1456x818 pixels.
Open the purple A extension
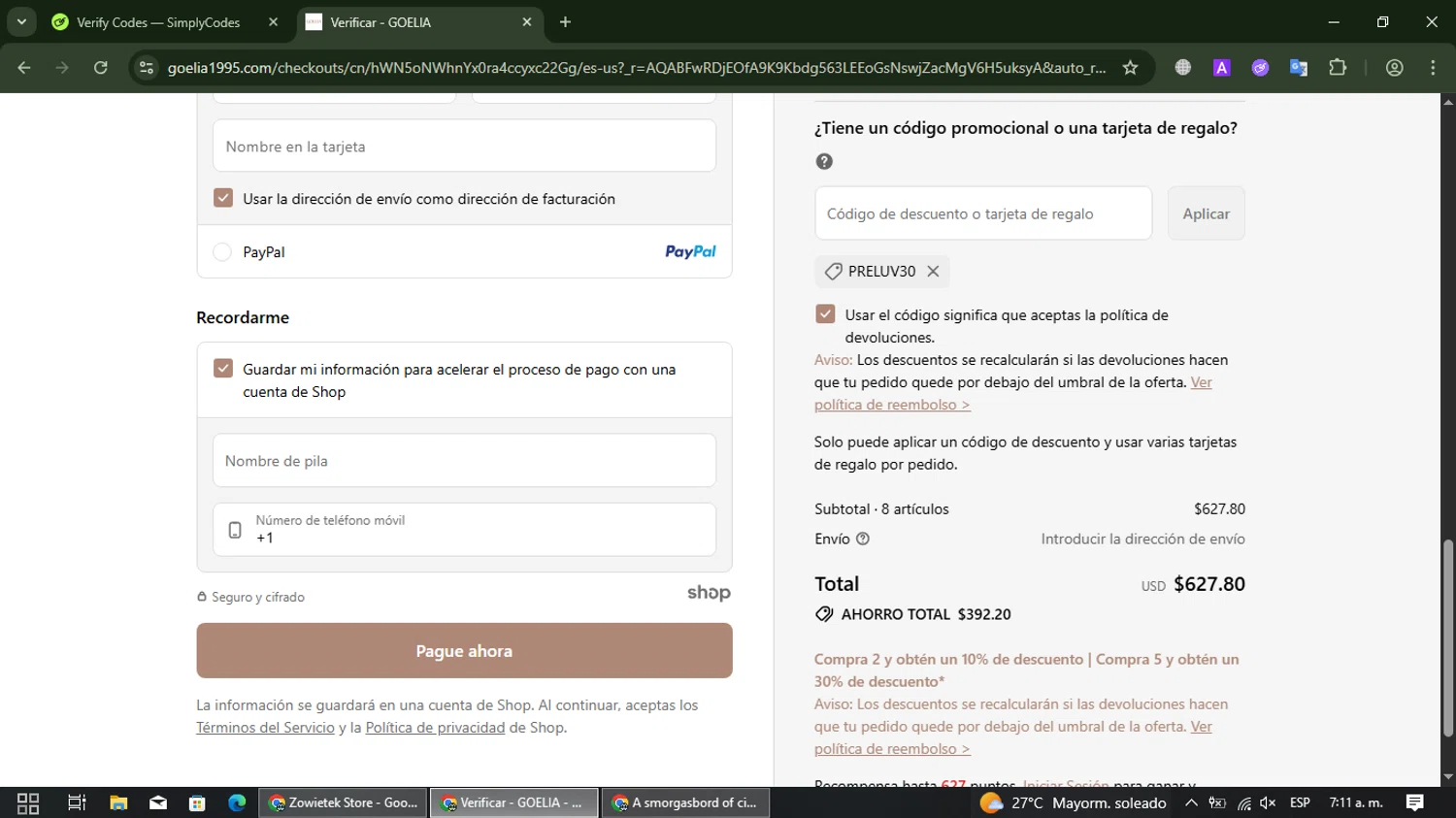coord(1222,68)
